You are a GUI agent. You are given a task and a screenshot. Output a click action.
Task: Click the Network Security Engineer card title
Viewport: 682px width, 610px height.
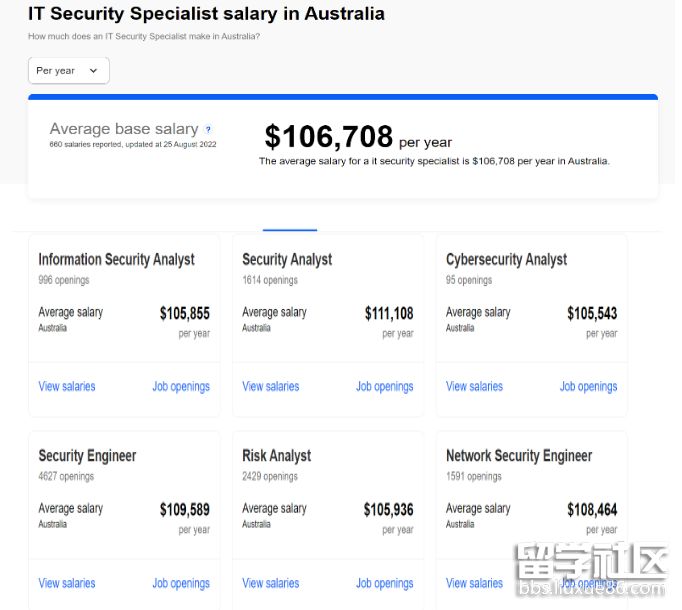519,456
